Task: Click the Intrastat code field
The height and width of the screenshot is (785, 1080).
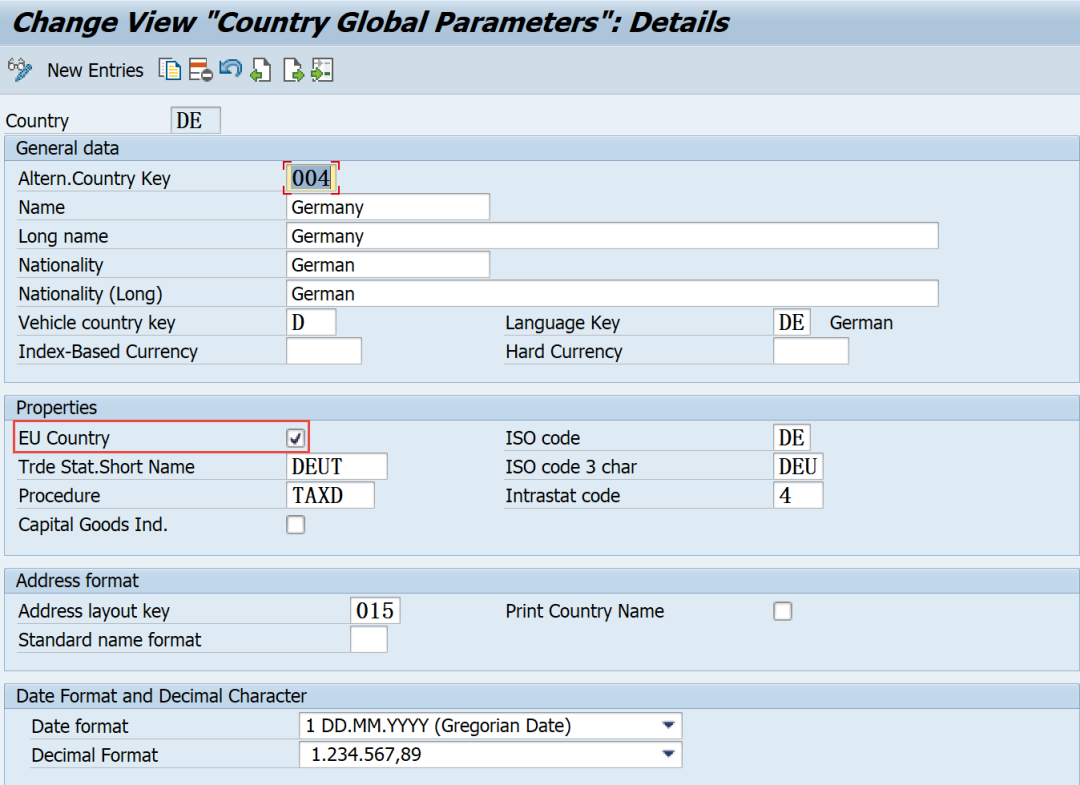Action: [x=798, y=495]
